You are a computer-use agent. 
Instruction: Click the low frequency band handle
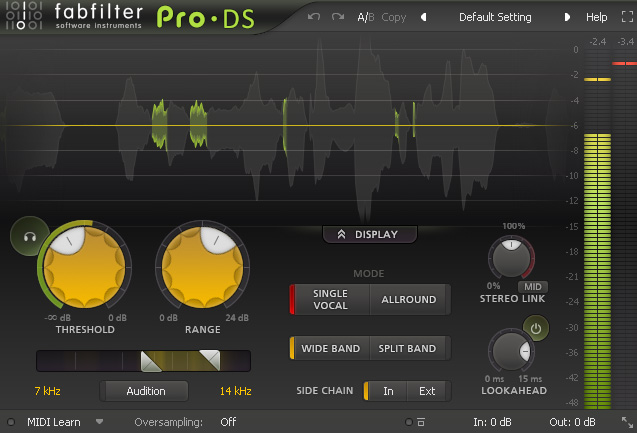click(151, 361)
